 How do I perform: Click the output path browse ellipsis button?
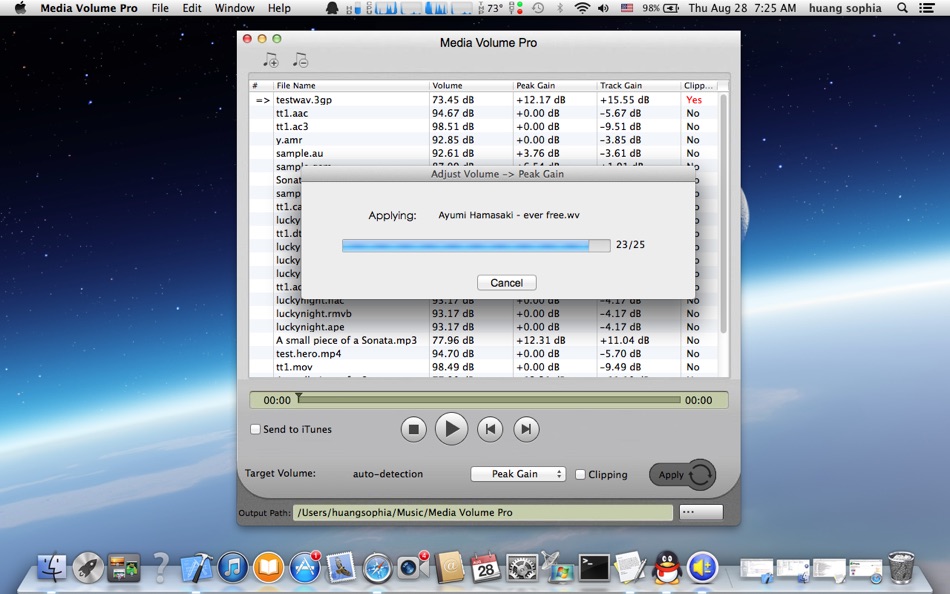701,512
